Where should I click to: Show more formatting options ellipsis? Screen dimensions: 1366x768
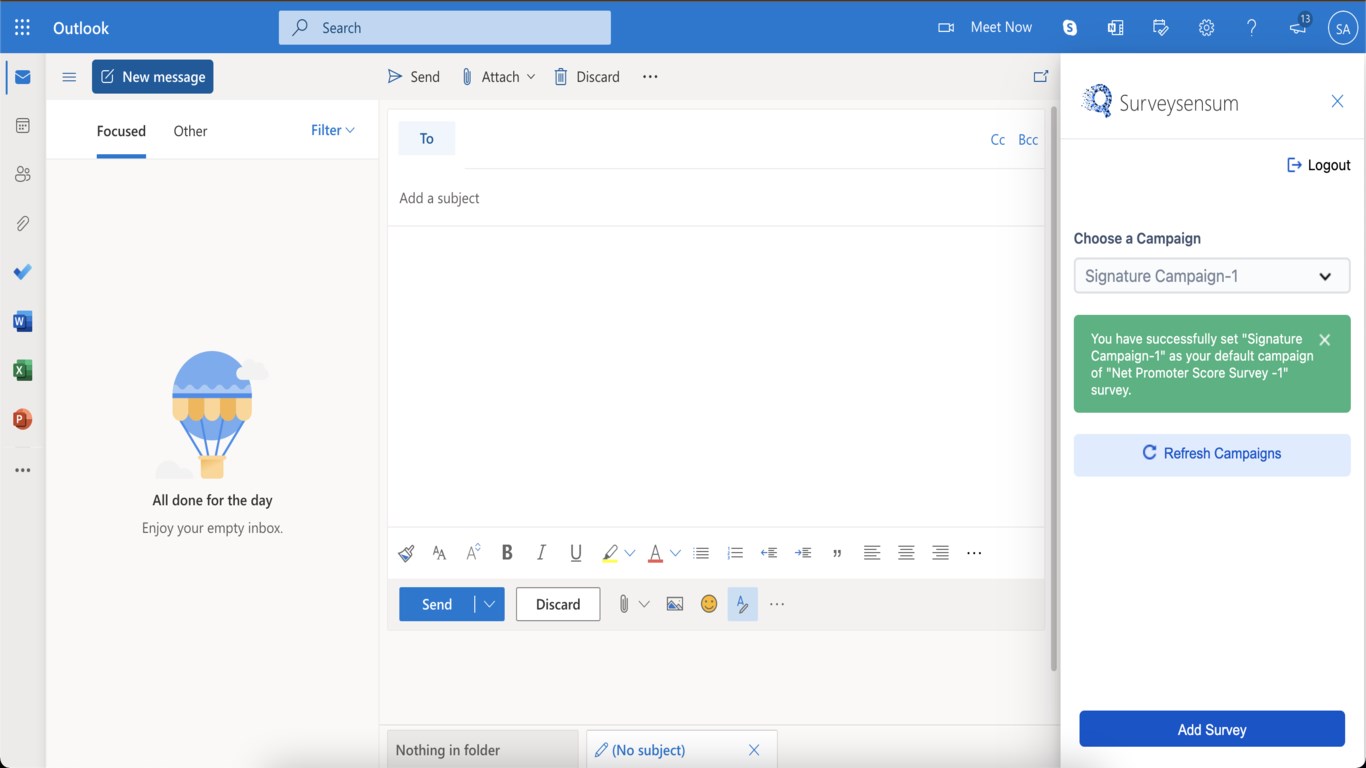click(x=974, y=553)
